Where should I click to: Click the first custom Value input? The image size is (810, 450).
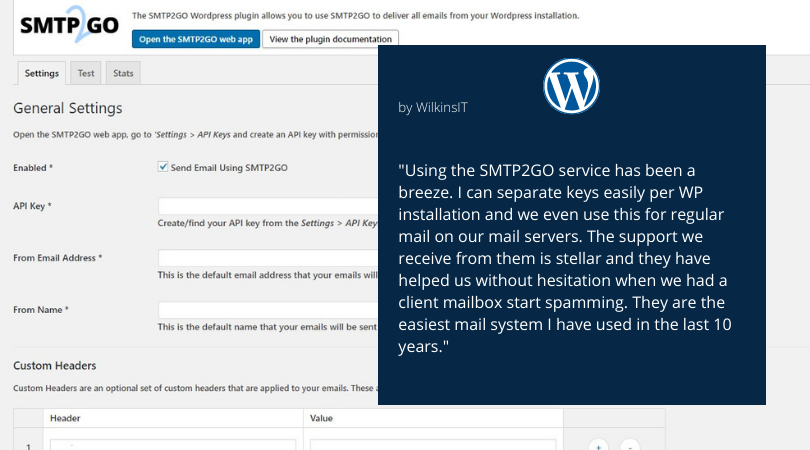point(433,445)
